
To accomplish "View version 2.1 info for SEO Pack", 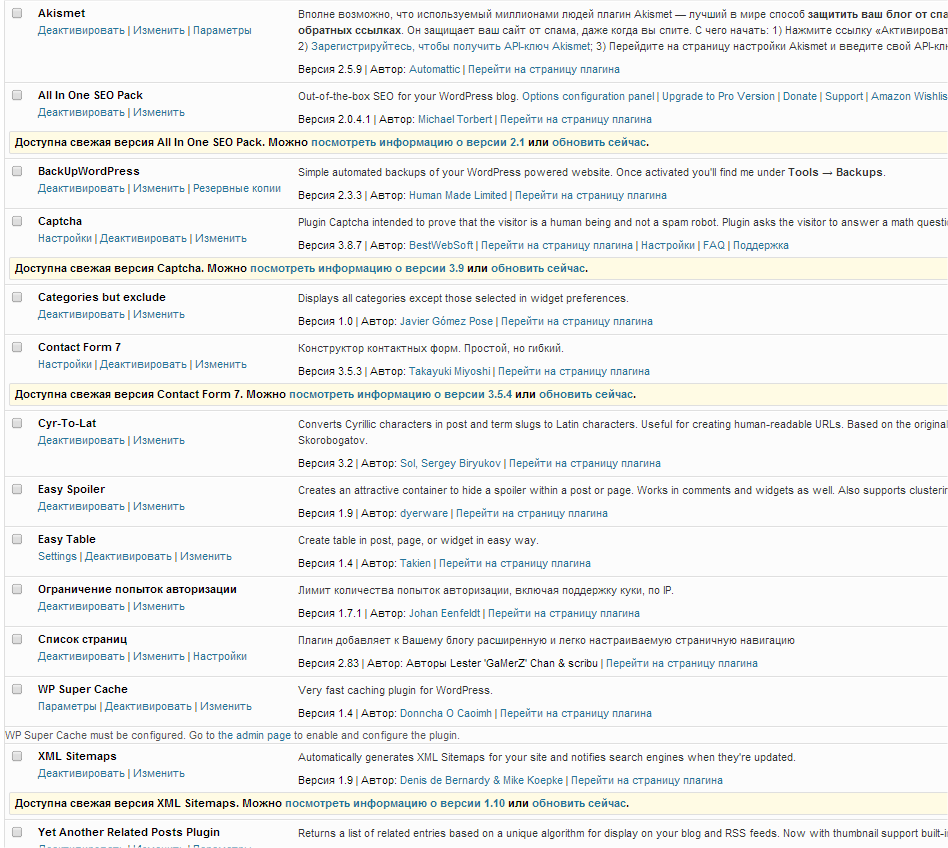I will pyautogui.click(x=417, y=143).
